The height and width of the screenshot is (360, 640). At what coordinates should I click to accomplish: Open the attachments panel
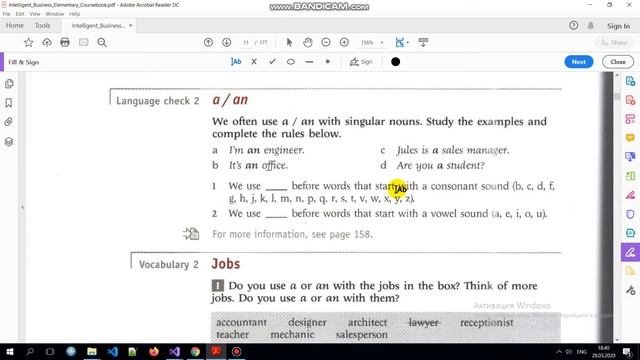coord(9,122)
